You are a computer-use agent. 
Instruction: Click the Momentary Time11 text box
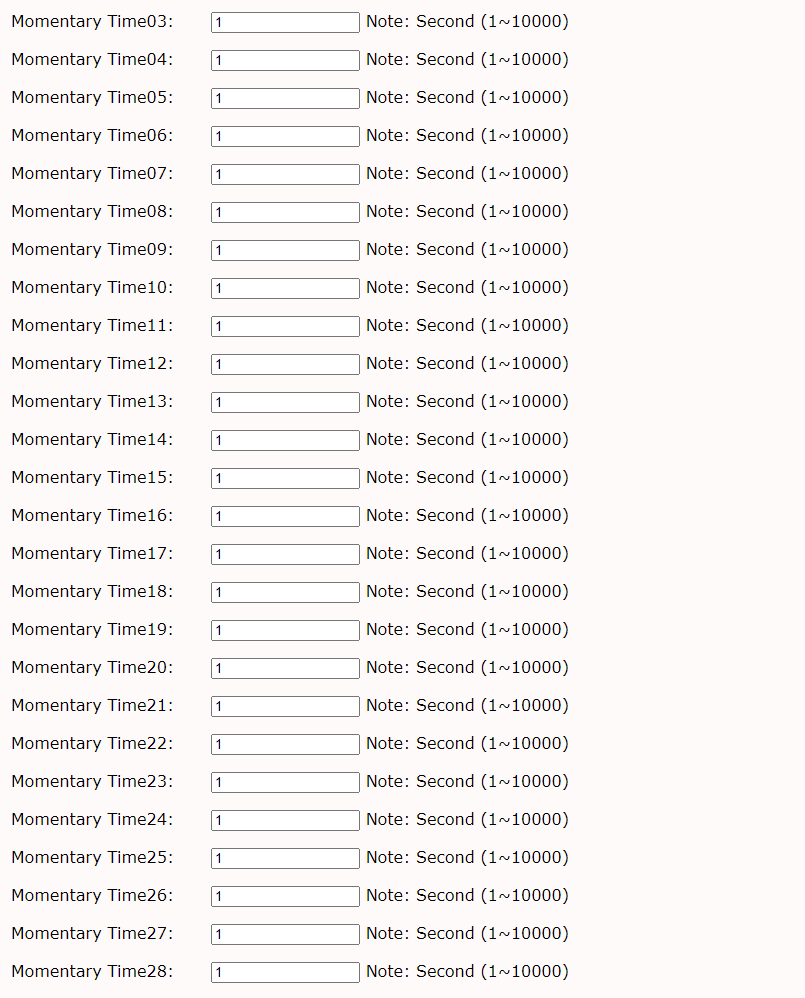click(x=285, y=326)
